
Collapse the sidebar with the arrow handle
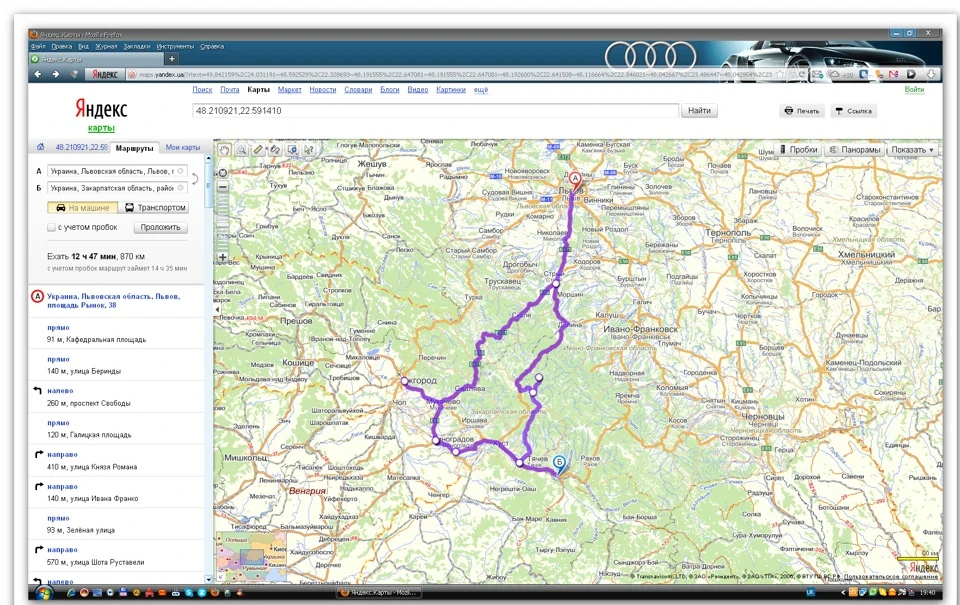tap(216, 309)
